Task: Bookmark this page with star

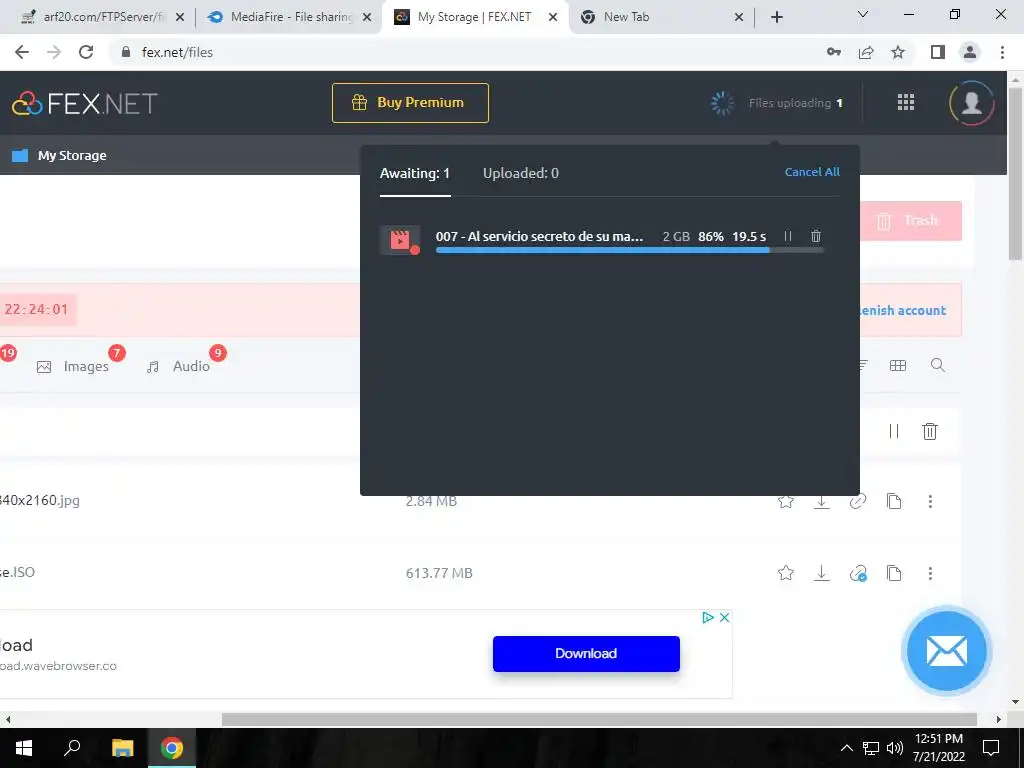Action: point(898,52)
